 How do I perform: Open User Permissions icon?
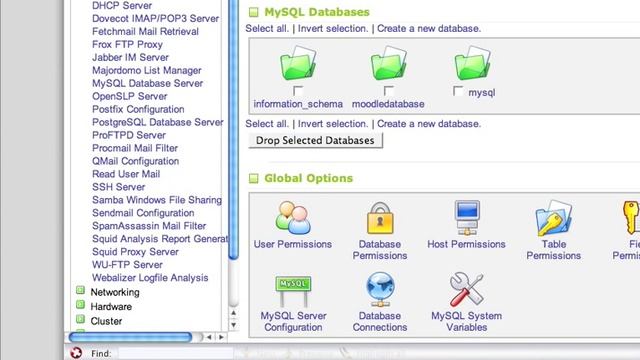tap(293, 218)
